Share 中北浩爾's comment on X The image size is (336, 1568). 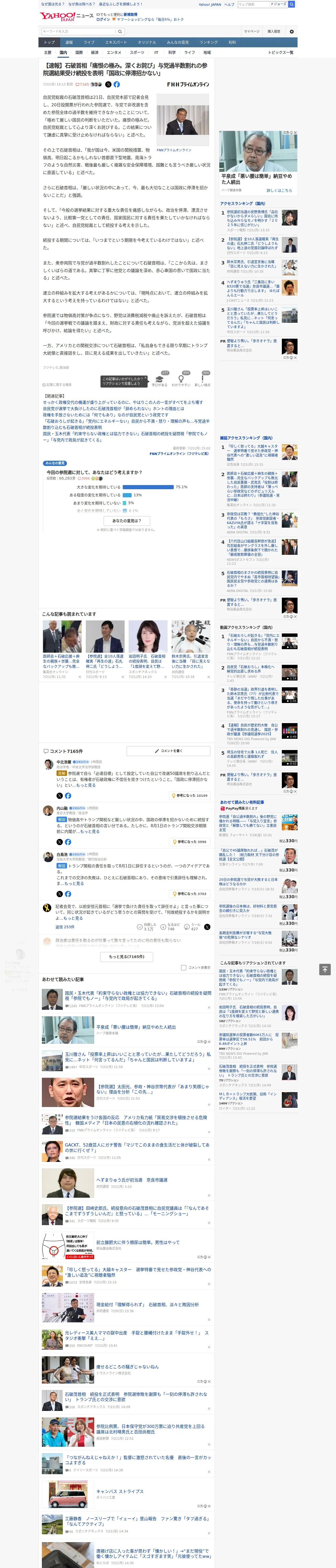59,795
